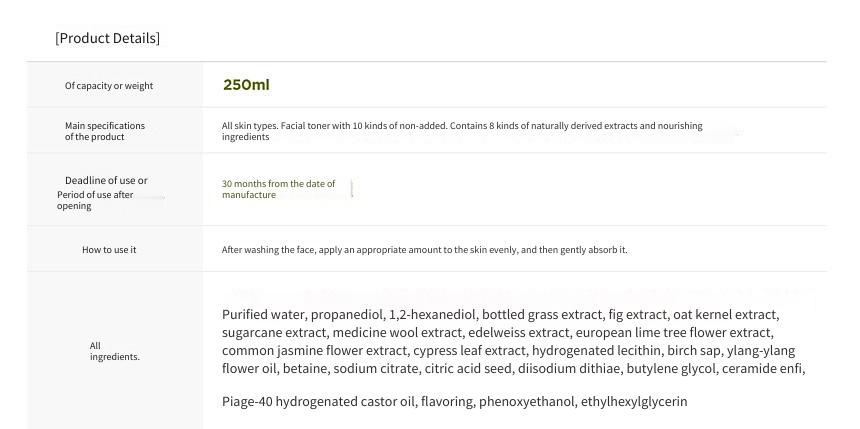This screenshot has height=429, width=860.
Task: Click the 'Main specifications of the product' label
Action: 105,131
